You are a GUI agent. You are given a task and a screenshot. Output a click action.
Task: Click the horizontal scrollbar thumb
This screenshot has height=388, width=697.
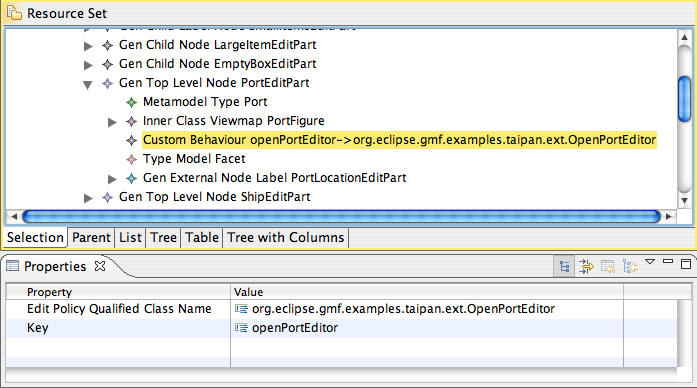point(341,216)
